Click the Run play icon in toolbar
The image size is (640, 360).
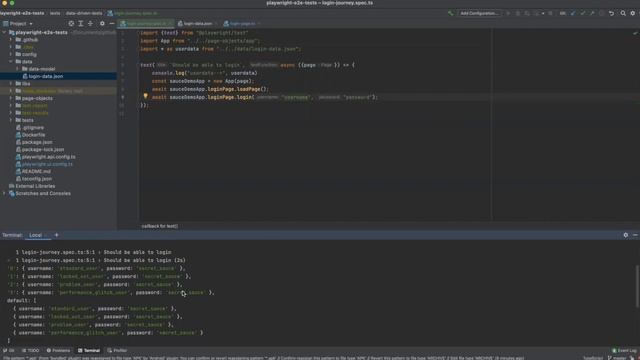coord(508,13)
